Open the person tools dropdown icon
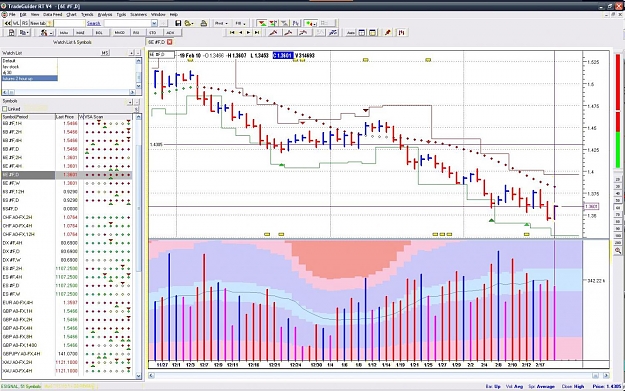The width and height of the screenshot is (625, 391). point(47,33)
